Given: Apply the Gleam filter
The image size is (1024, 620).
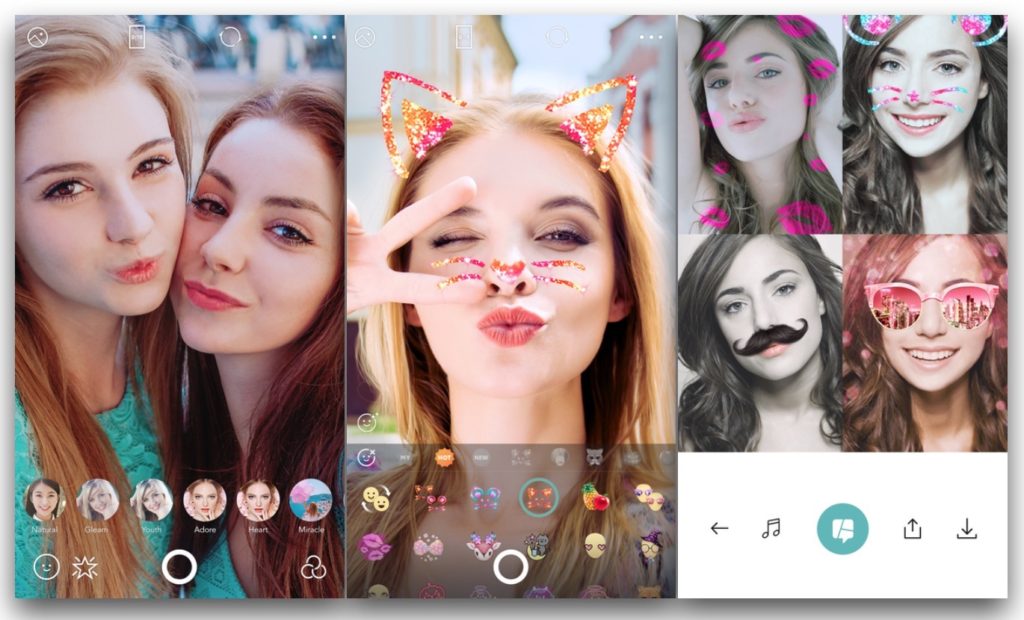Looking at the screenshot, I should pyautogui.click(x=98, y=499).
